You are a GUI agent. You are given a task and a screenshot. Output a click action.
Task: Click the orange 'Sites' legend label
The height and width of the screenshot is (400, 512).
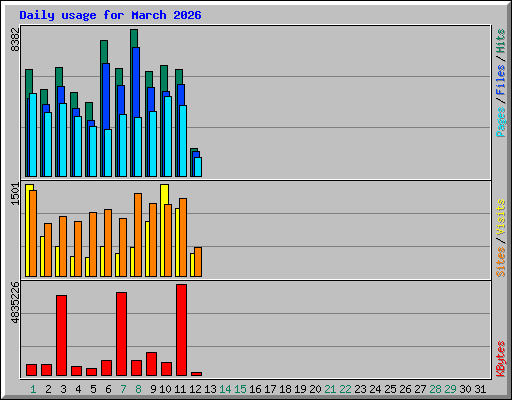tap(501, 262)
